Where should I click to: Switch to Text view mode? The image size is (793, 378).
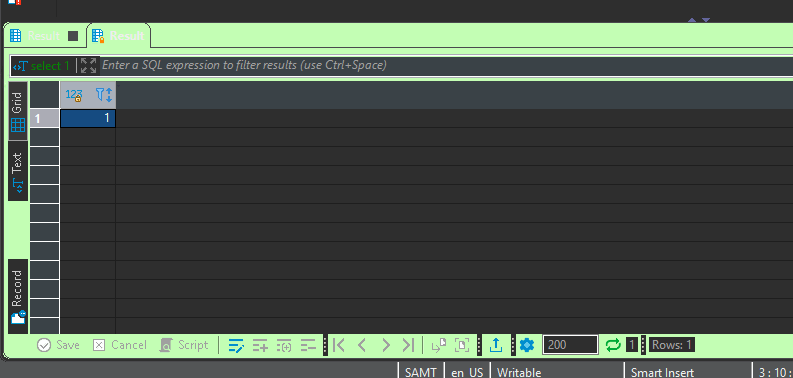click(x=18, y=172)
